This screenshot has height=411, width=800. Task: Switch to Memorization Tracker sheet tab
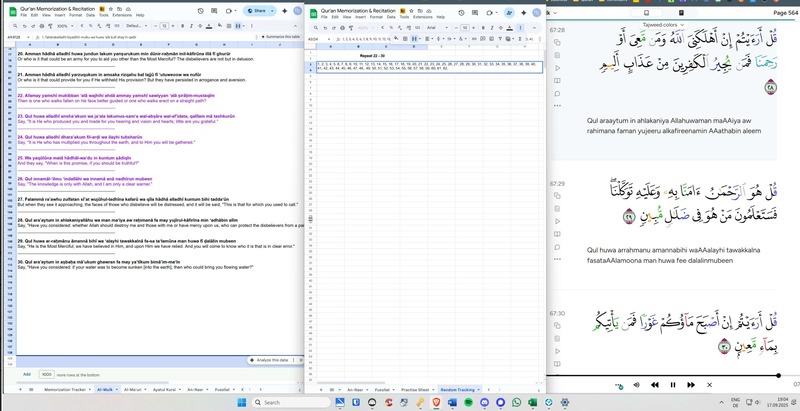pyautogui.click(x=65, y=390)
